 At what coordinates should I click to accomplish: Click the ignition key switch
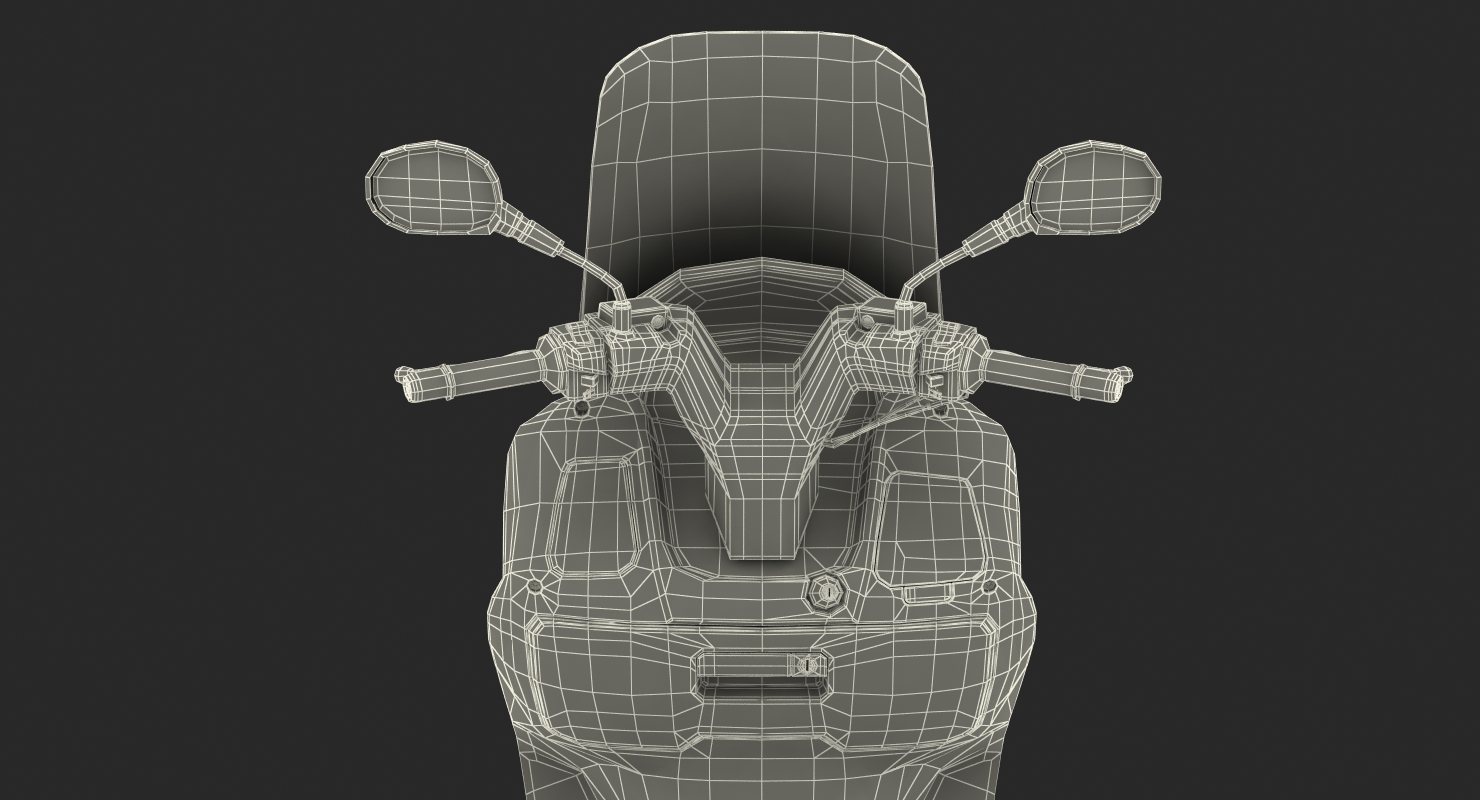pyautogui.click(x=827, y=592)
